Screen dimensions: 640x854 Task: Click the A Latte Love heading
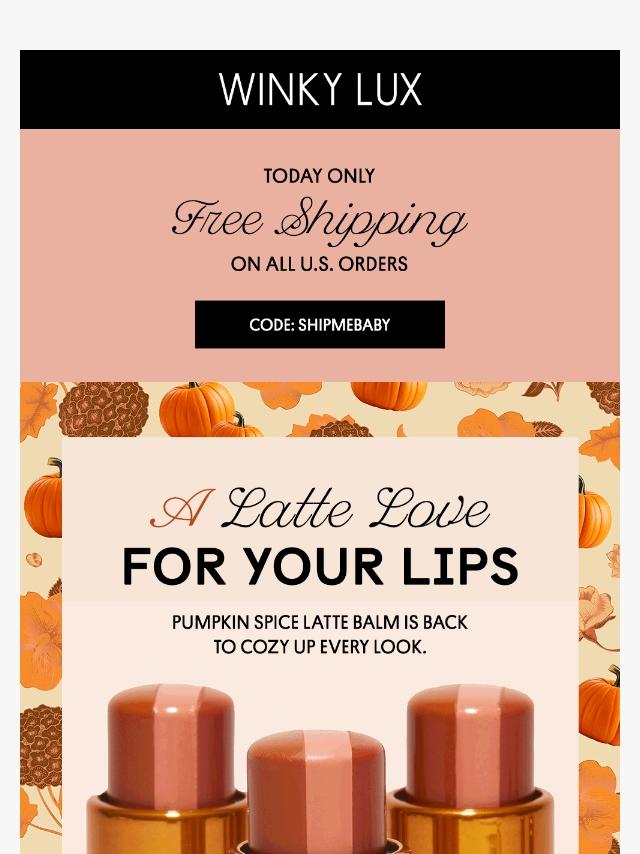tap(320, 508)
